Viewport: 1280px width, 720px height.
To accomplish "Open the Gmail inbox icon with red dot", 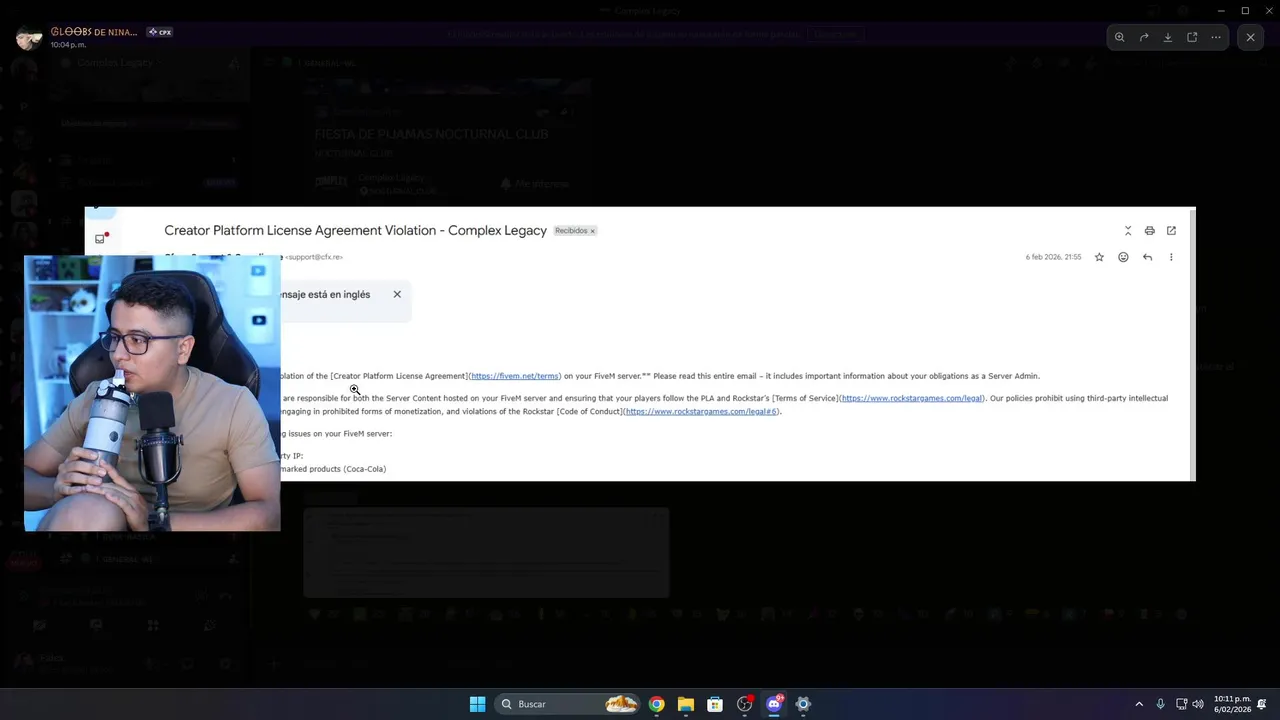I will tap(100, 238).
